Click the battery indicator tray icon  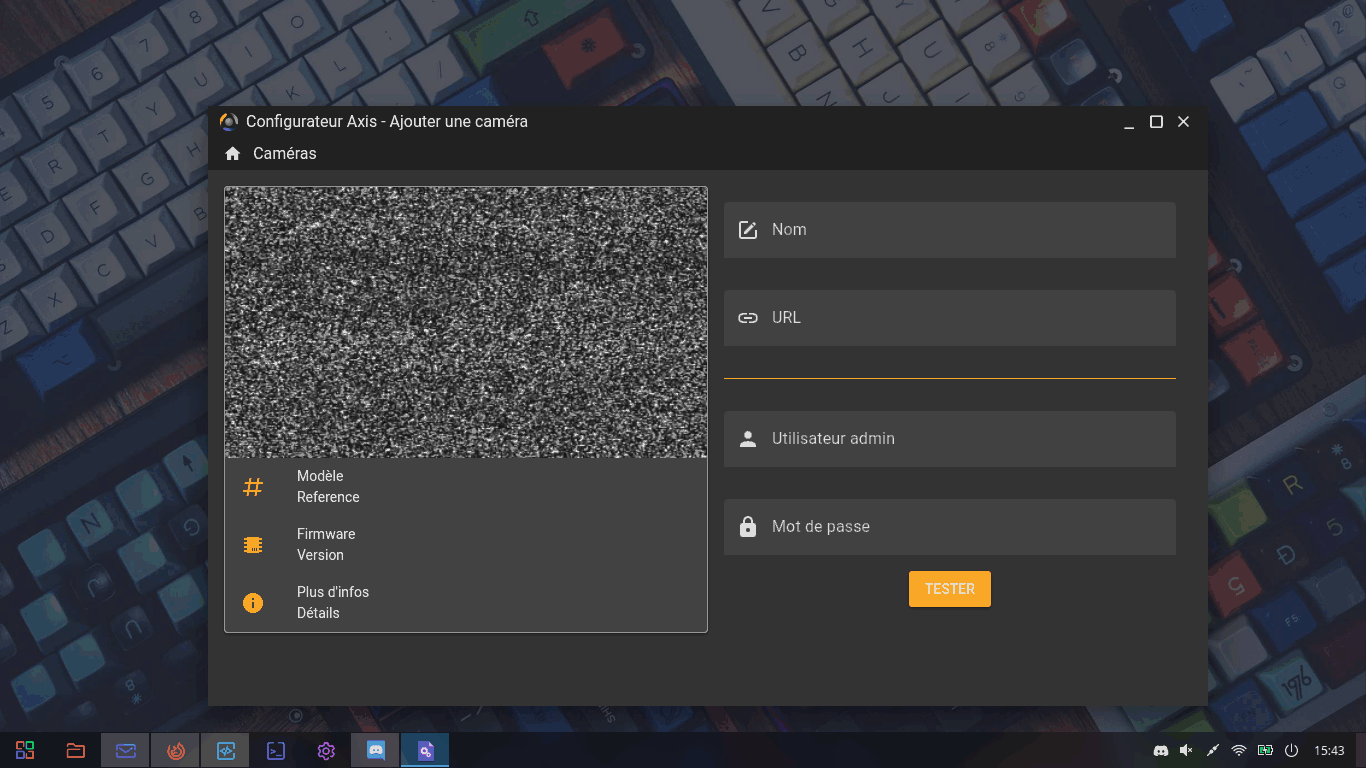coord(1265,750)
